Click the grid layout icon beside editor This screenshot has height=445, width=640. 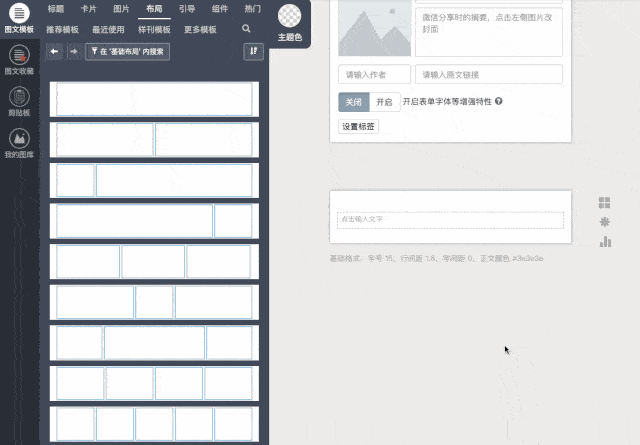click(x=604, y=202)
